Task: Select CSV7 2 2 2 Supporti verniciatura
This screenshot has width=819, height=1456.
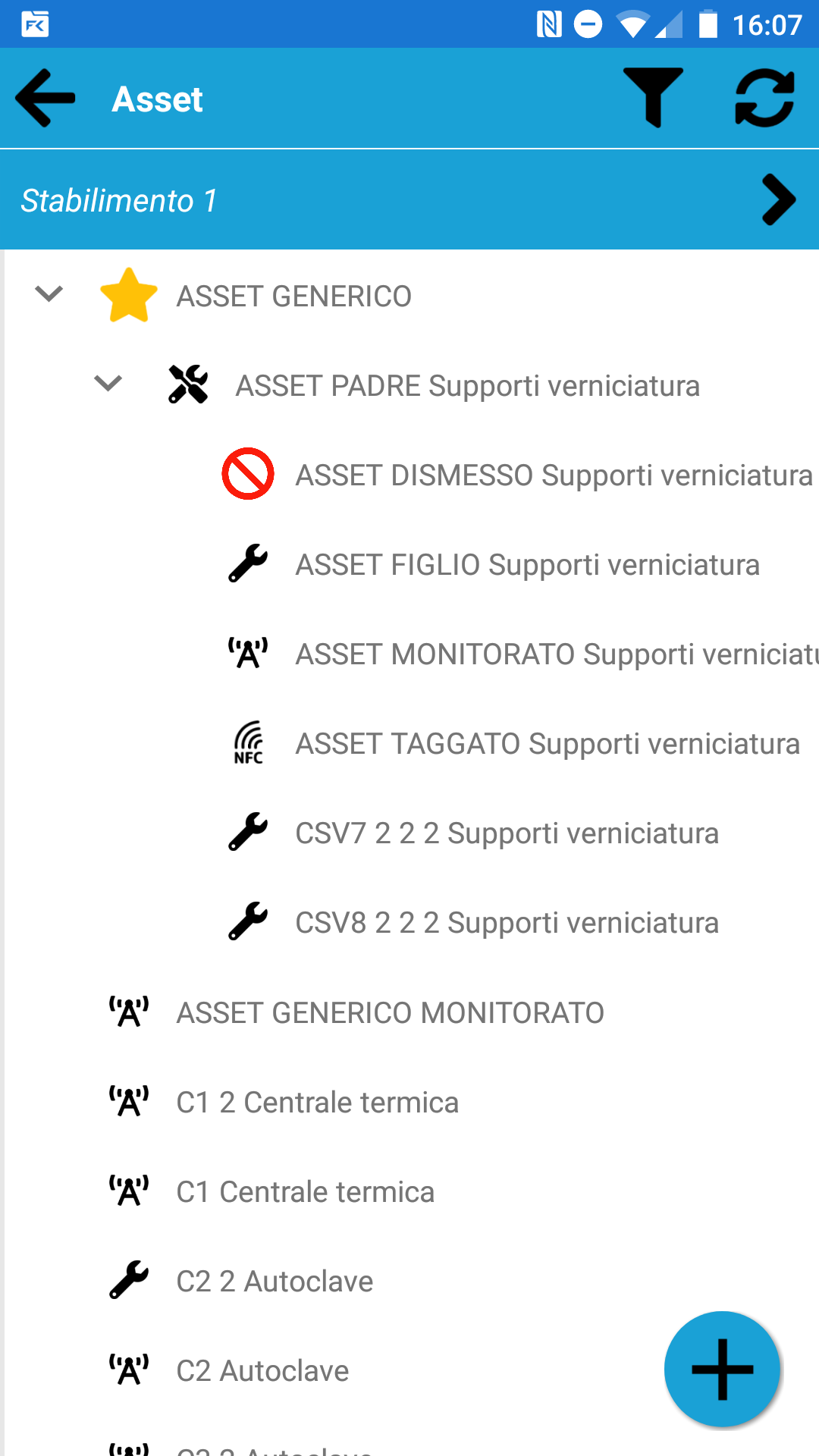Action: (x=507, y=833)
